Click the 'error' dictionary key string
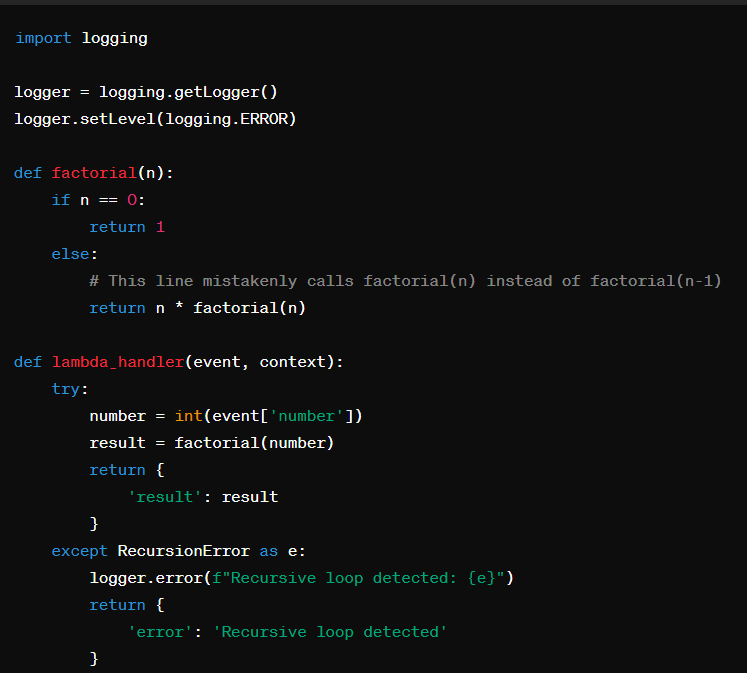 click(x=160, y=632)
